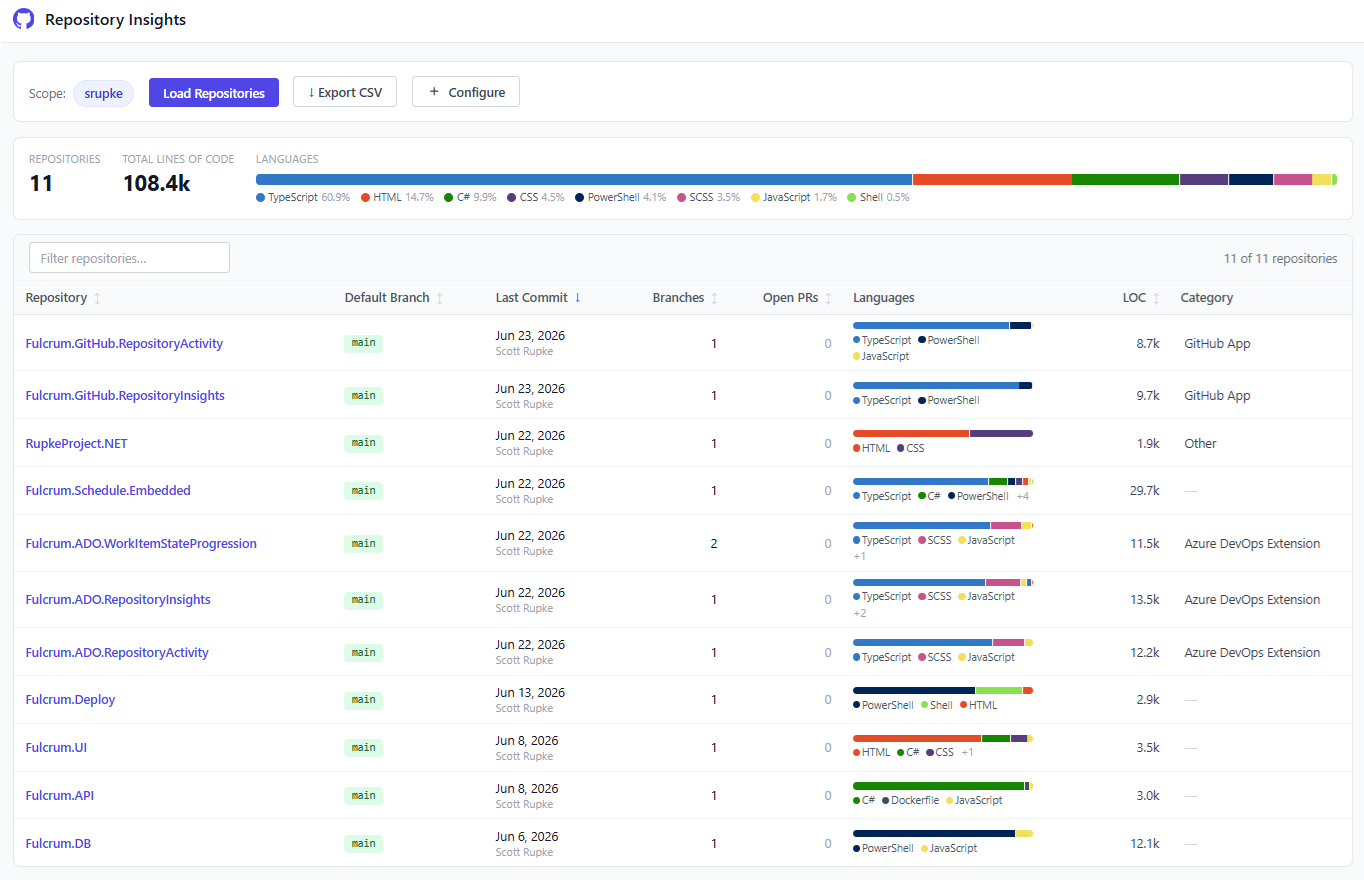Click the Load Repositories button
Image resolution: width=1364 pixels, height=880 pixels.
click(214, 92)
